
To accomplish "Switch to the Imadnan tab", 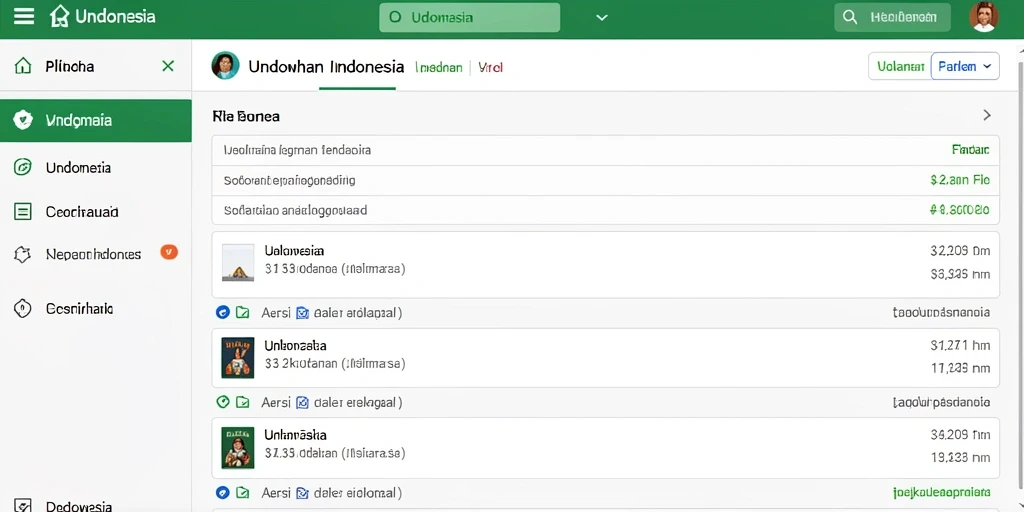I will [439, 67].
